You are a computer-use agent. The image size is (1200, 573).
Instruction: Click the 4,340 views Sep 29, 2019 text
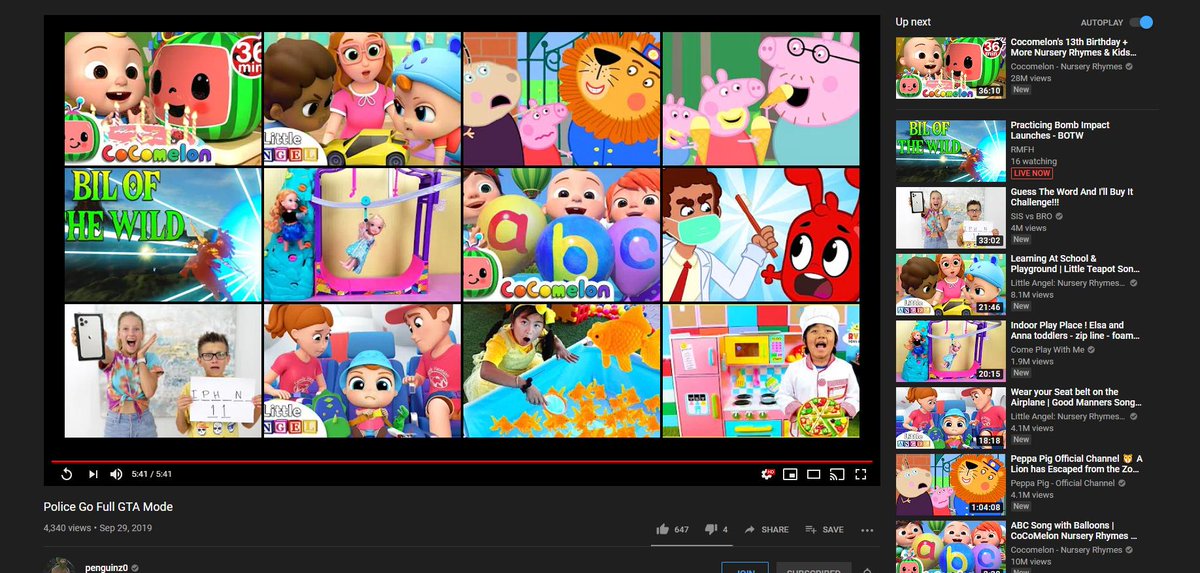click(x=98, y=527)
